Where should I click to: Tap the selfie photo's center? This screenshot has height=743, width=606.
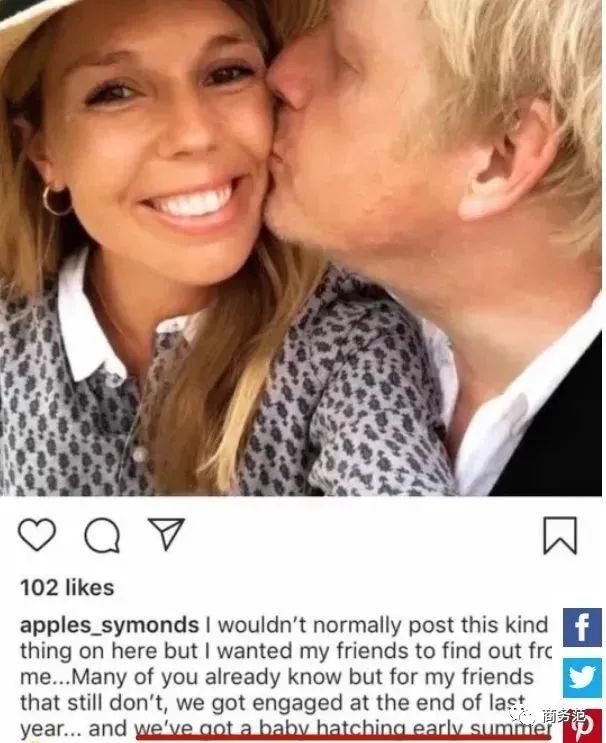tap(302, 248)
